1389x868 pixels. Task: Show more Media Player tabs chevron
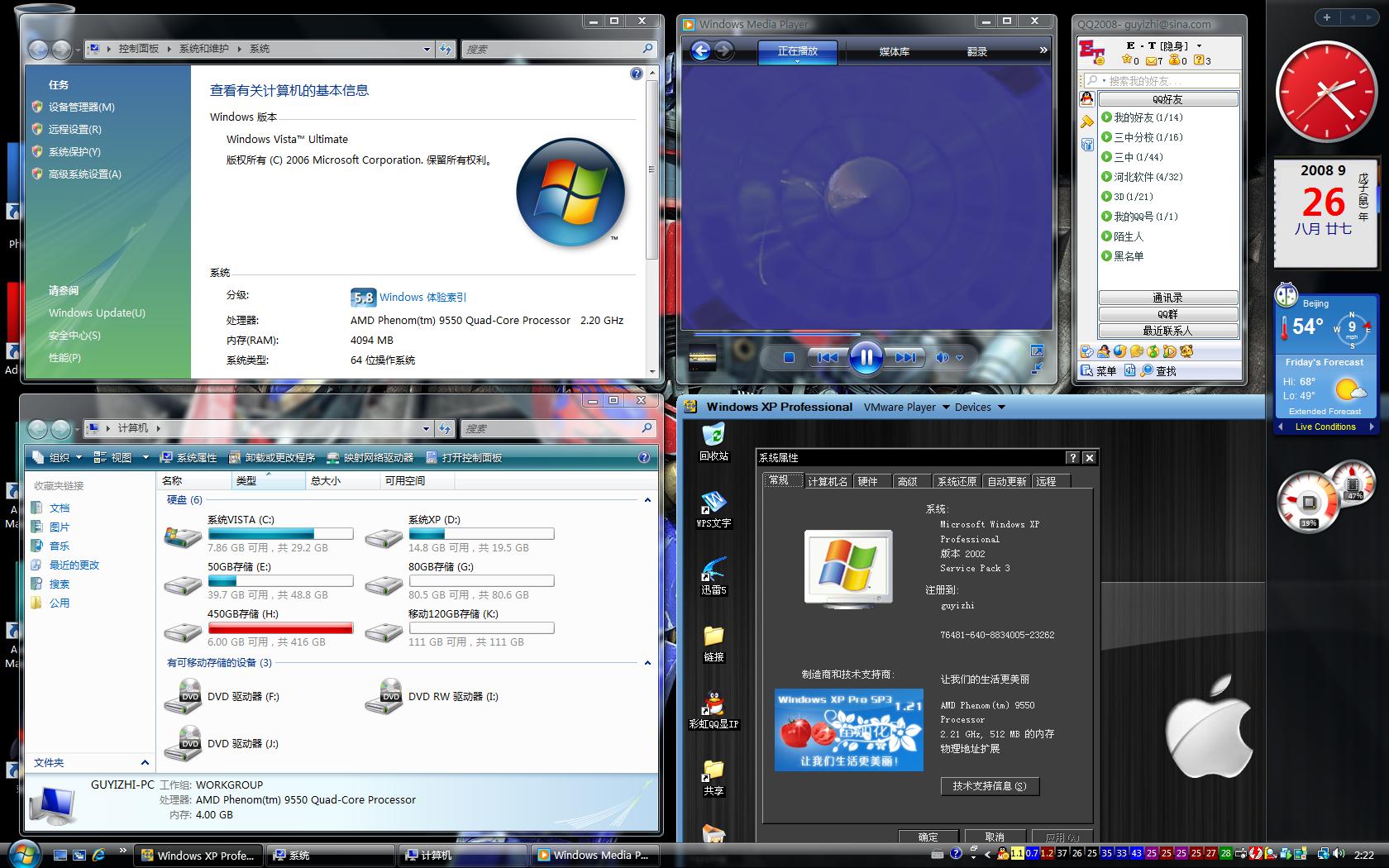1043,50
